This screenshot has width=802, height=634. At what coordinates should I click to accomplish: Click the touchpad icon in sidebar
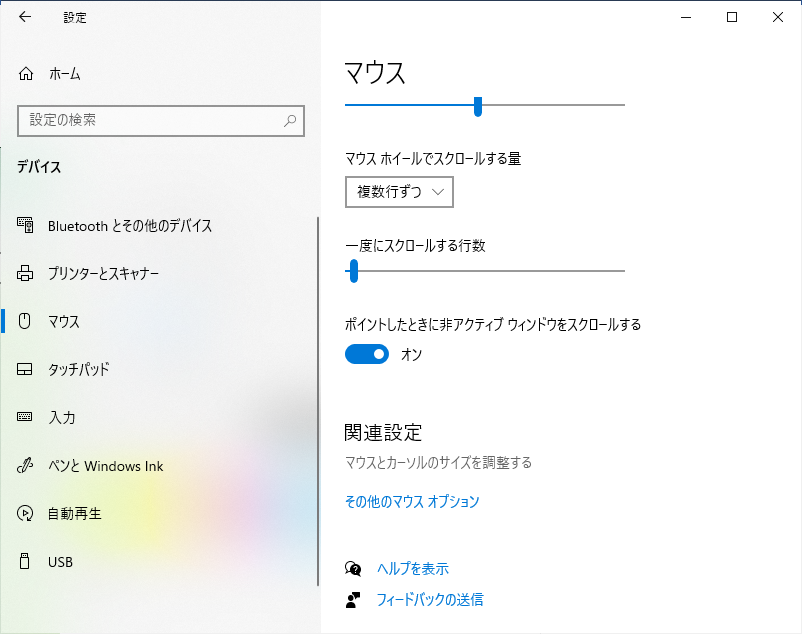pos(25,369)
